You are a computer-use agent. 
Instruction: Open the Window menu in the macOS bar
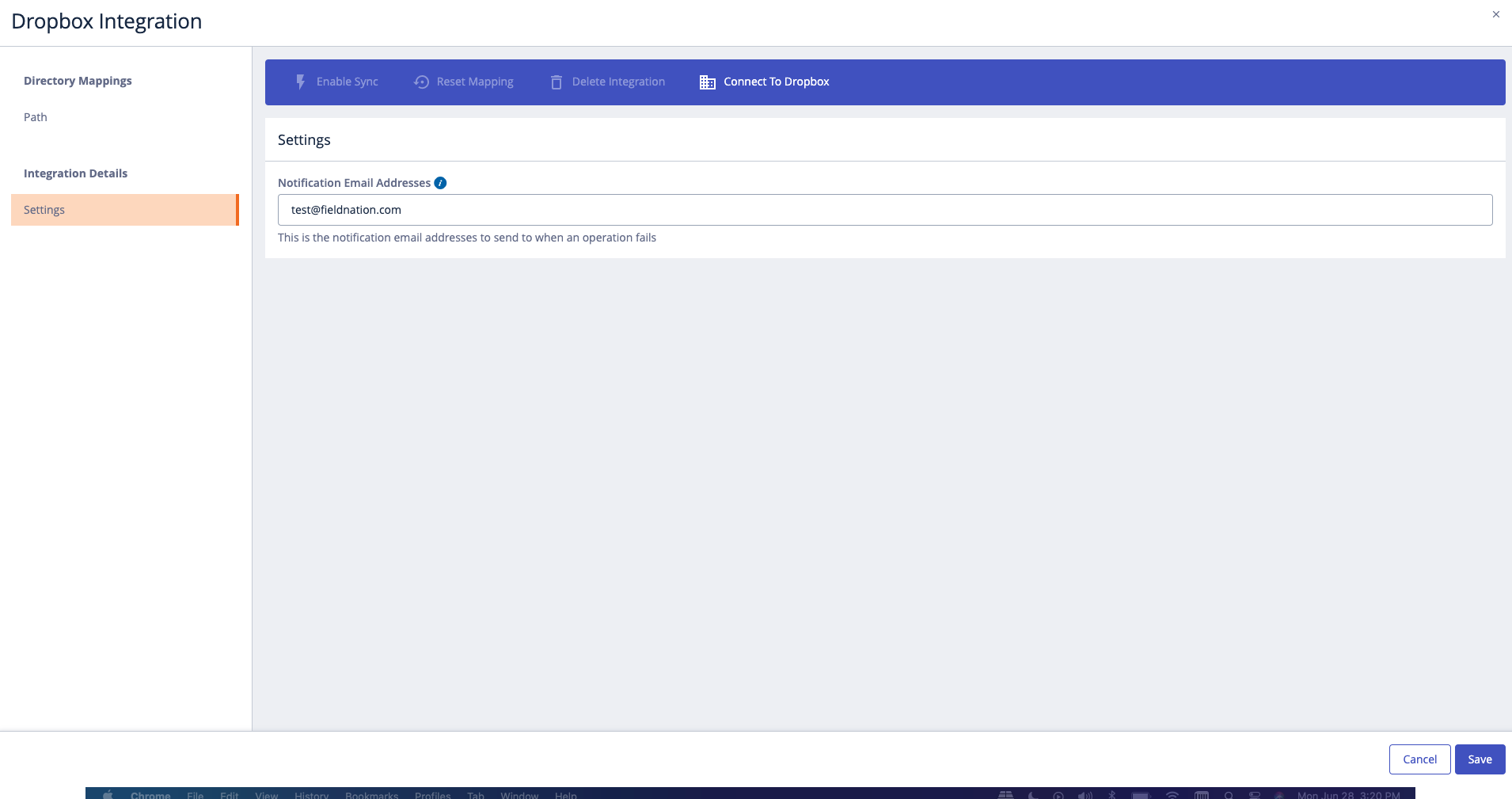tap(519, 794)
